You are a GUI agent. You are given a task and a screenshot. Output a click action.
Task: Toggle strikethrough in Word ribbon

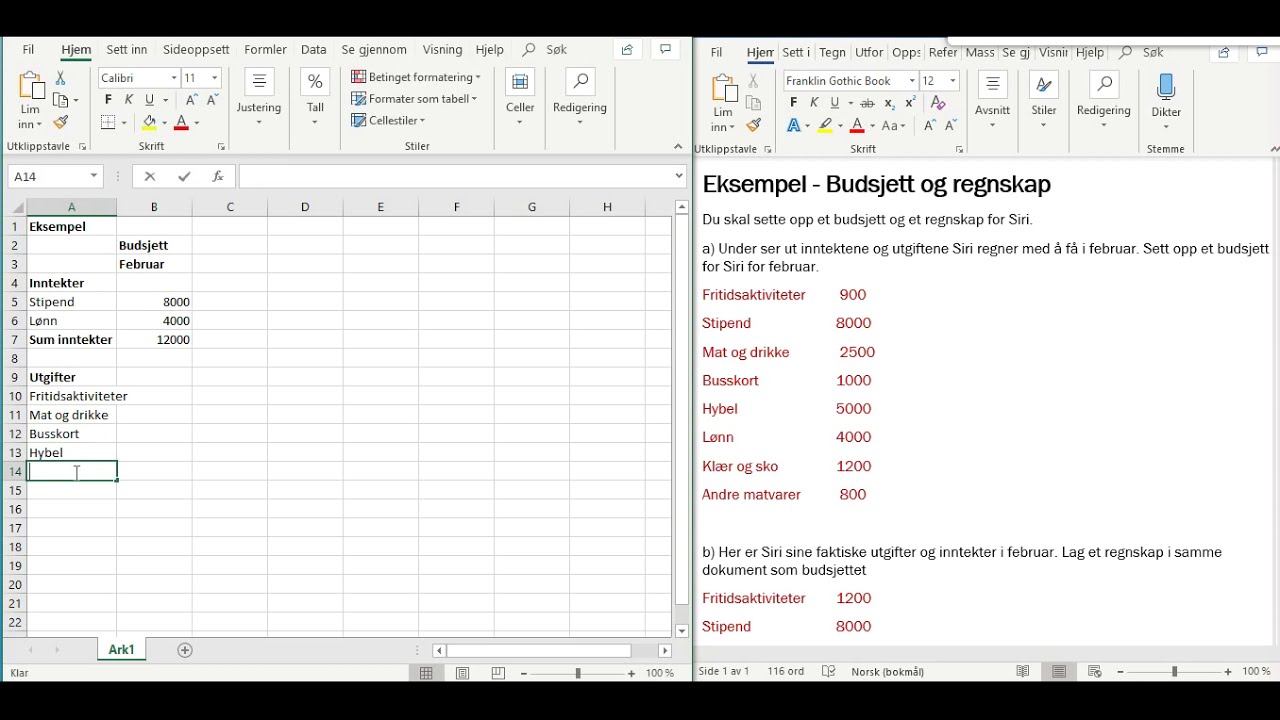(867, 103)
